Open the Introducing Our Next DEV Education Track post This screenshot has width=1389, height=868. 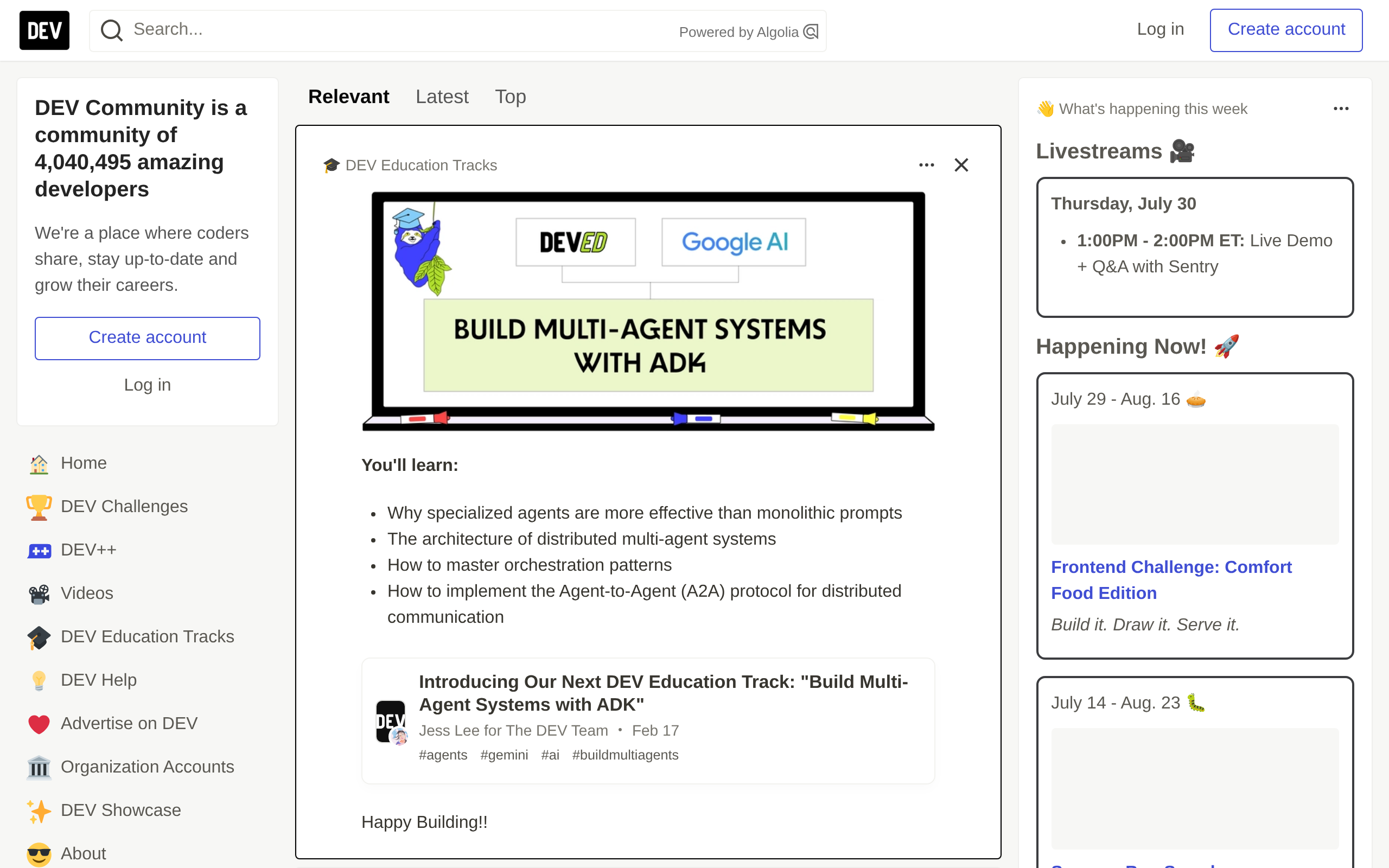tap(663, 693)
